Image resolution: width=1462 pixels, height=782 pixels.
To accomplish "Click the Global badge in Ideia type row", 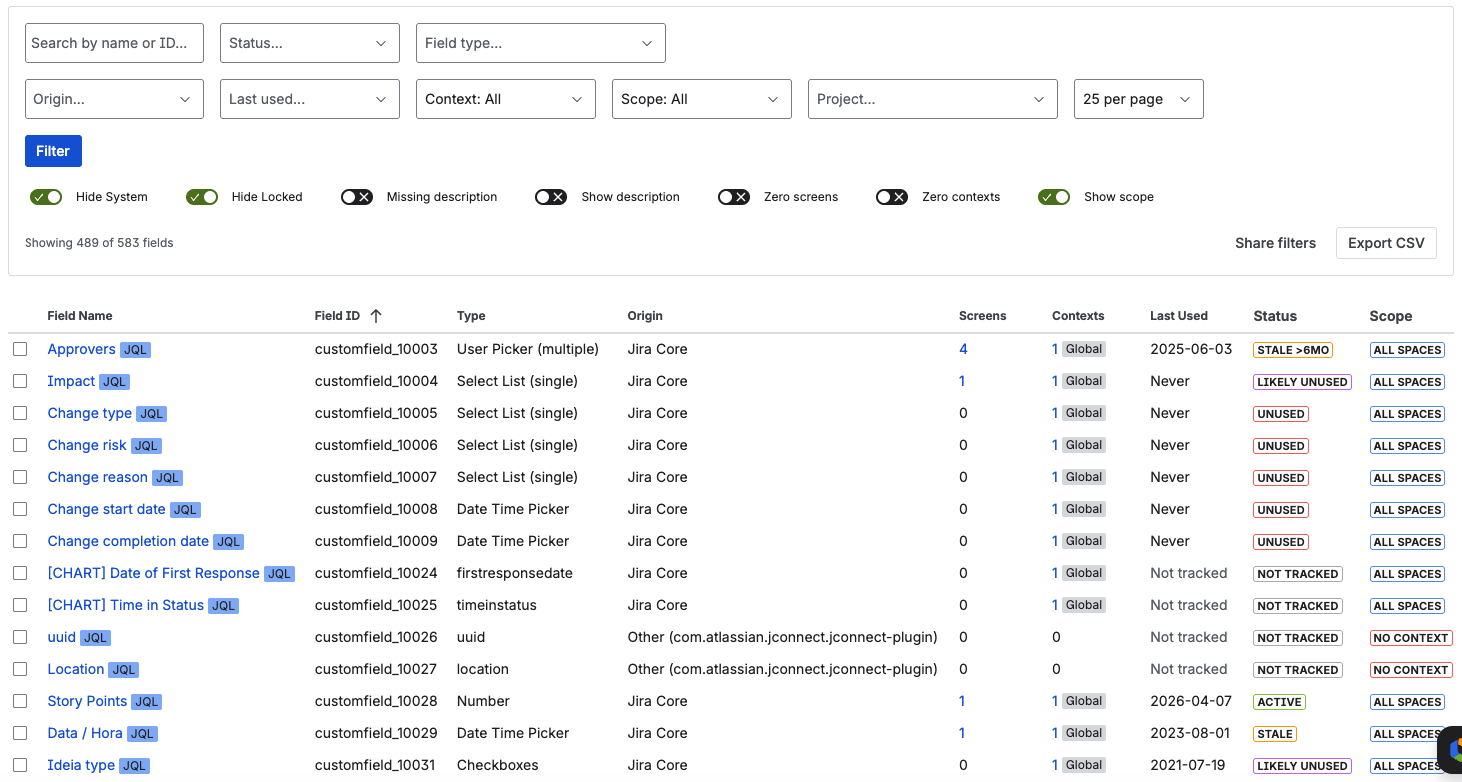I will (x=1084, y=765).
